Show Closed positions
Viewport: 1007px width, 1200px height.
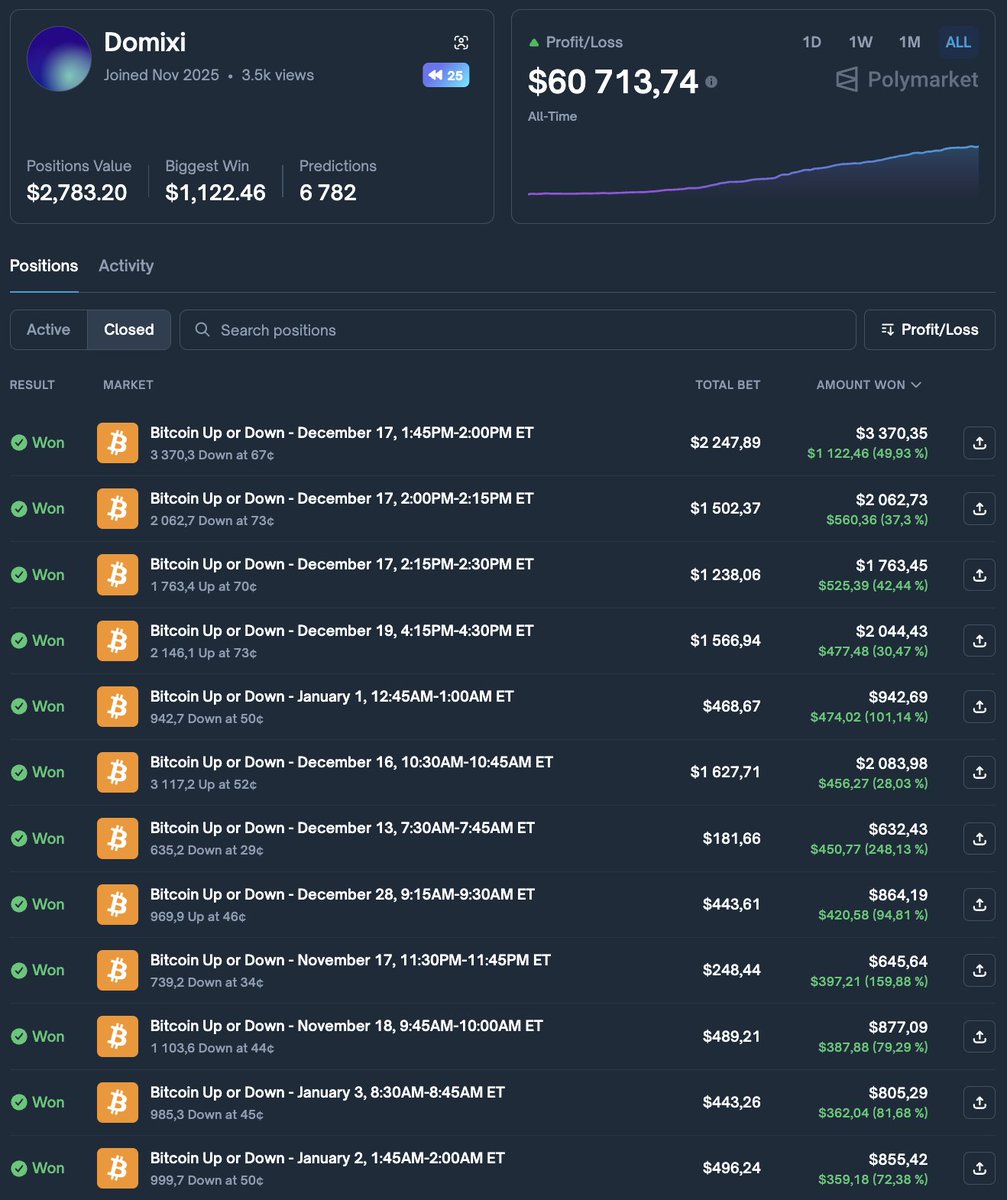[x=129, y=330]
